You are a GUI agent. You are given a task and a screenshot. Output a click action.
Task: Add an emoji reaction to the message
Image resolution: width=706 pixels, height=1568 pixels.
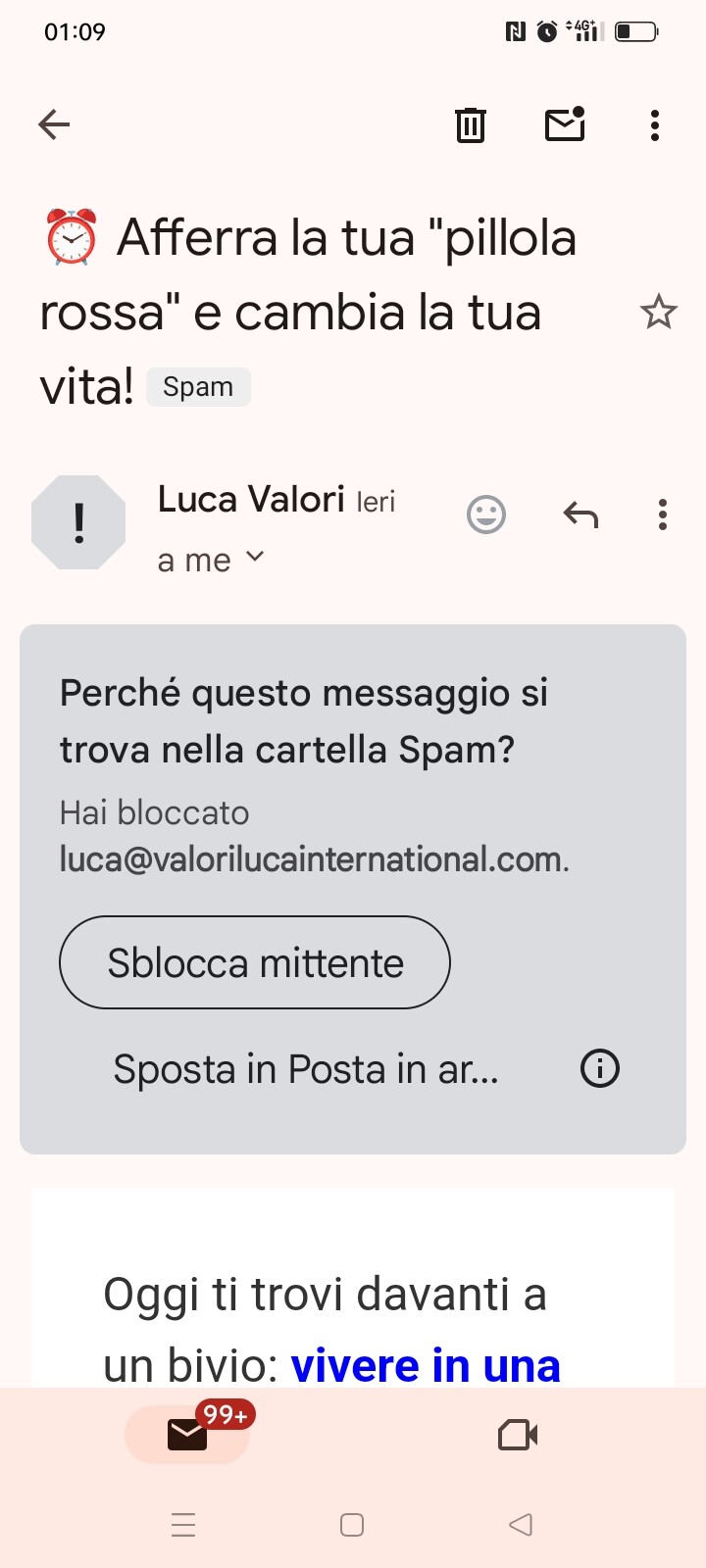click(x=486, y=514)
